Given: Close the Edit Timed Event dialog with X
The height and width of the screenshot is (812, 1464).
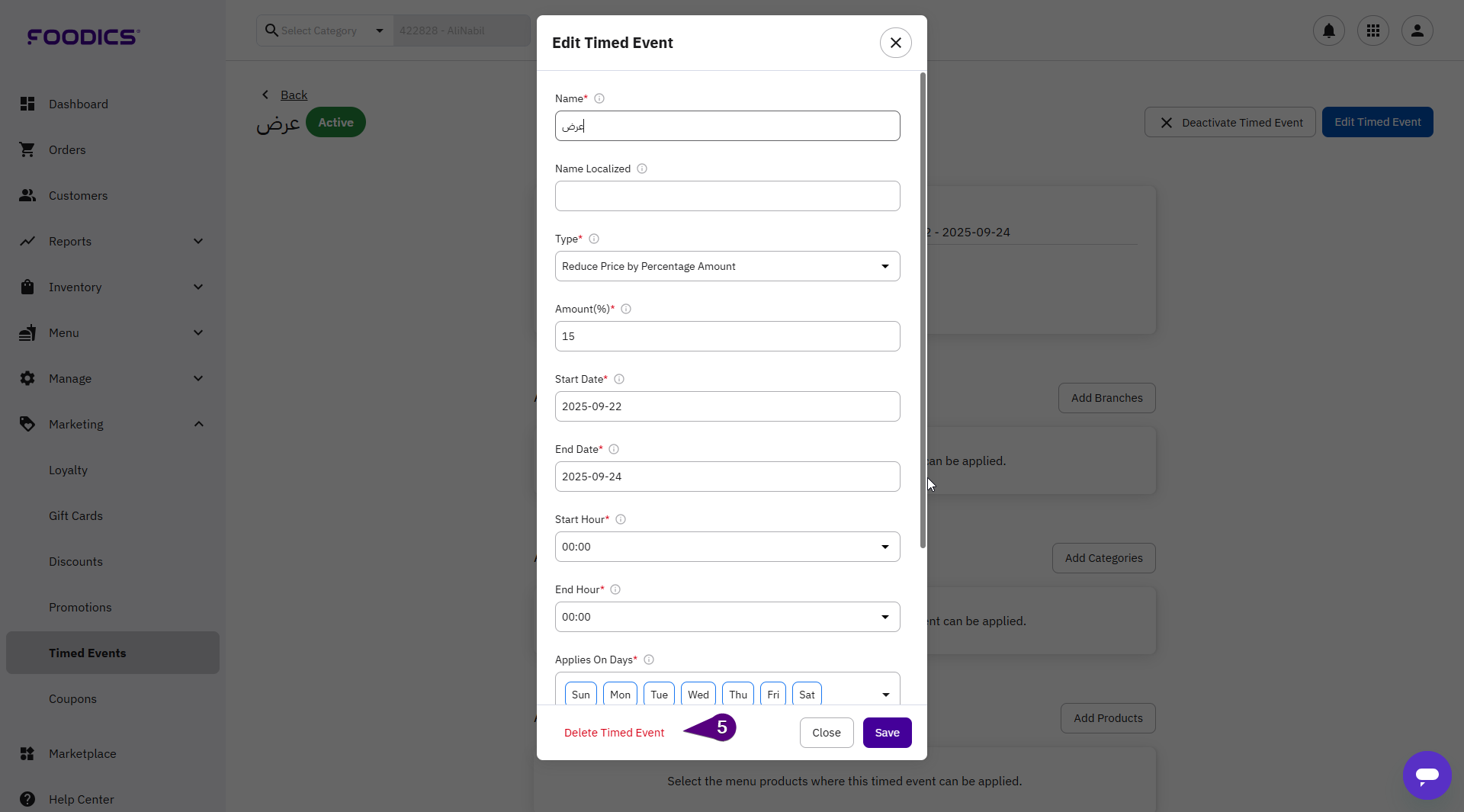Looking at the screenshot, I should tap(895, 43).
